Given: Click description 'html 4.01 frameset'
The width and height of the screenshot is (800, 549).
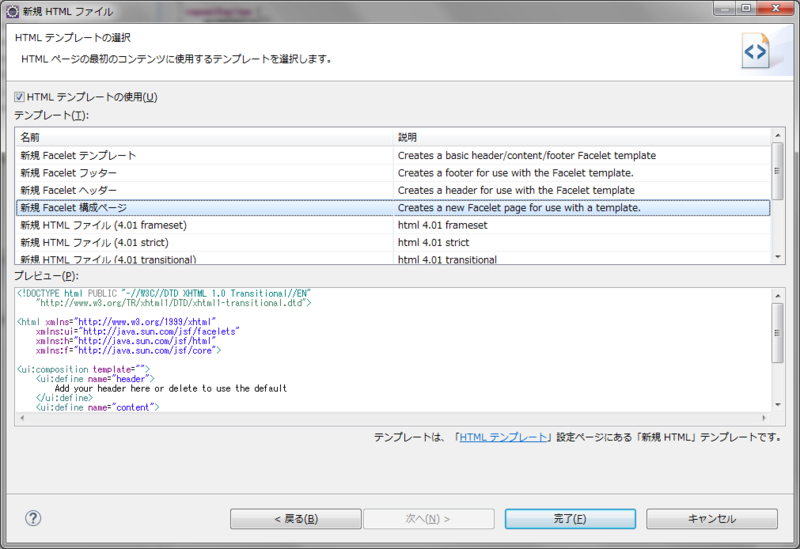Looking at the screenshot, I should [442, 225].
